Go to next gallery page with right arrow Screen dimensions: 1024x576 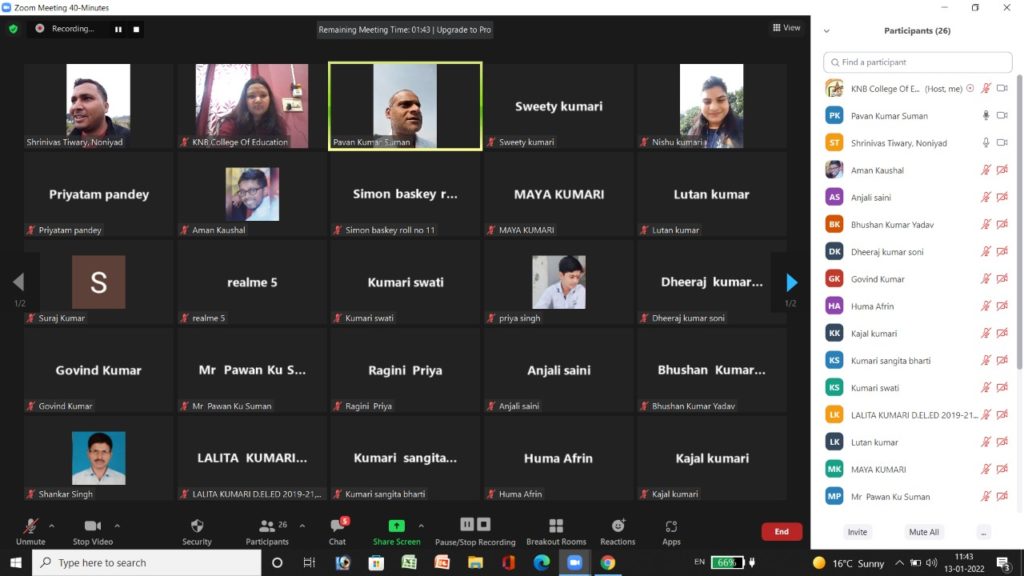(791, 282)
